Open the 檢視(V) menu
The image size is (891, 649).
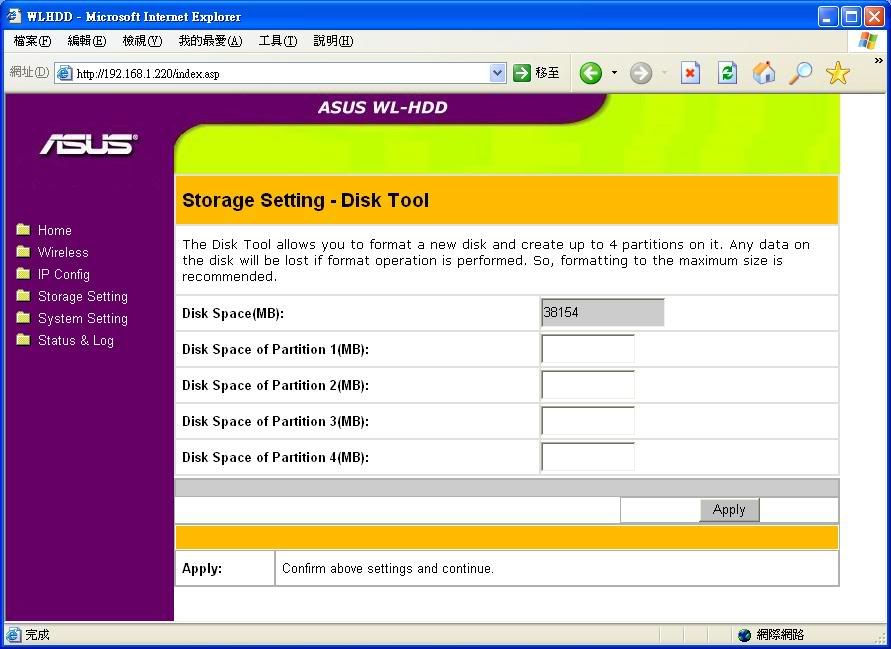click(x=143, y=41)
